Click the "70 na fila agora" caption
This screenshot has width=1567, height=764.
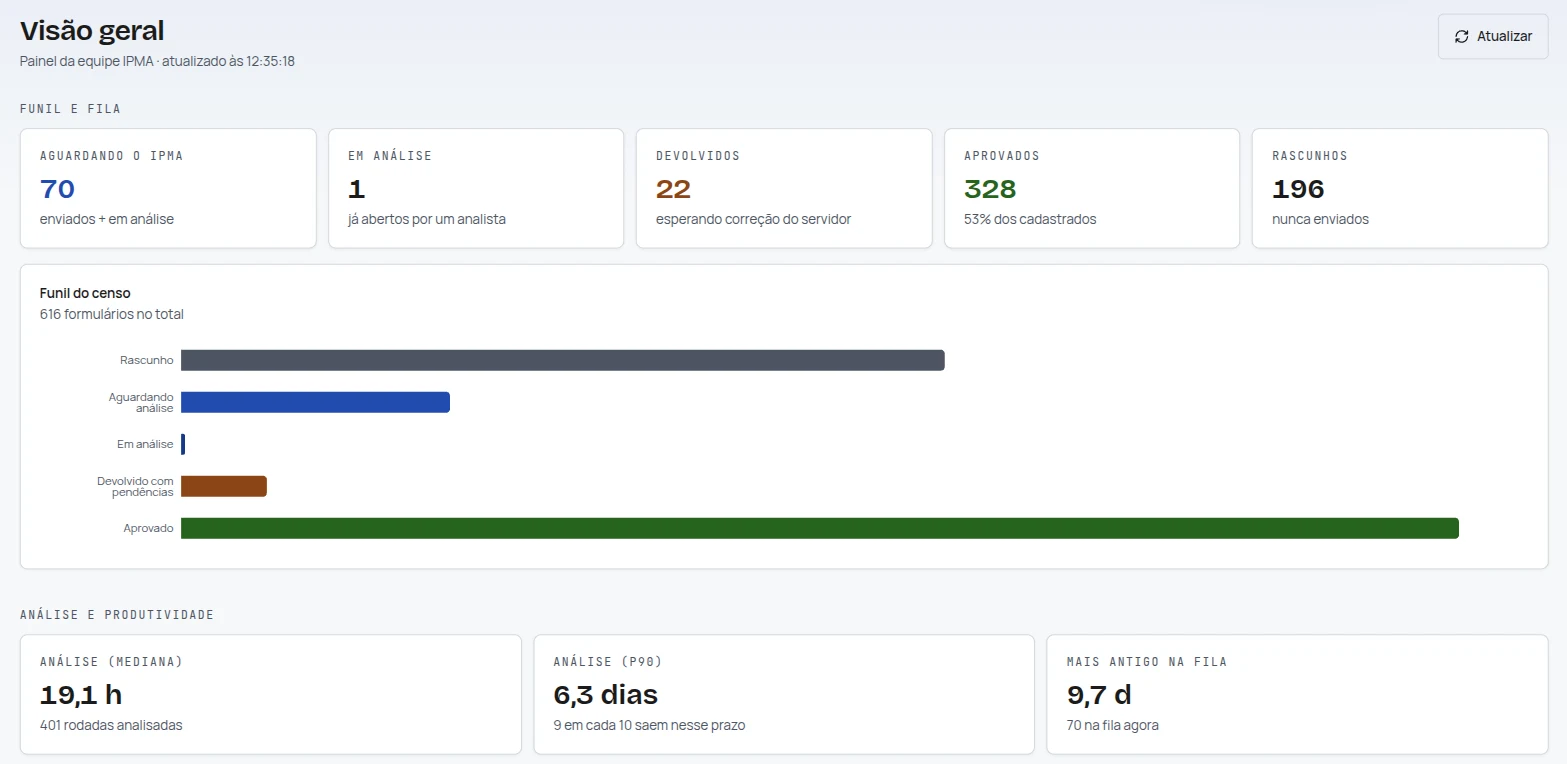1113,725
